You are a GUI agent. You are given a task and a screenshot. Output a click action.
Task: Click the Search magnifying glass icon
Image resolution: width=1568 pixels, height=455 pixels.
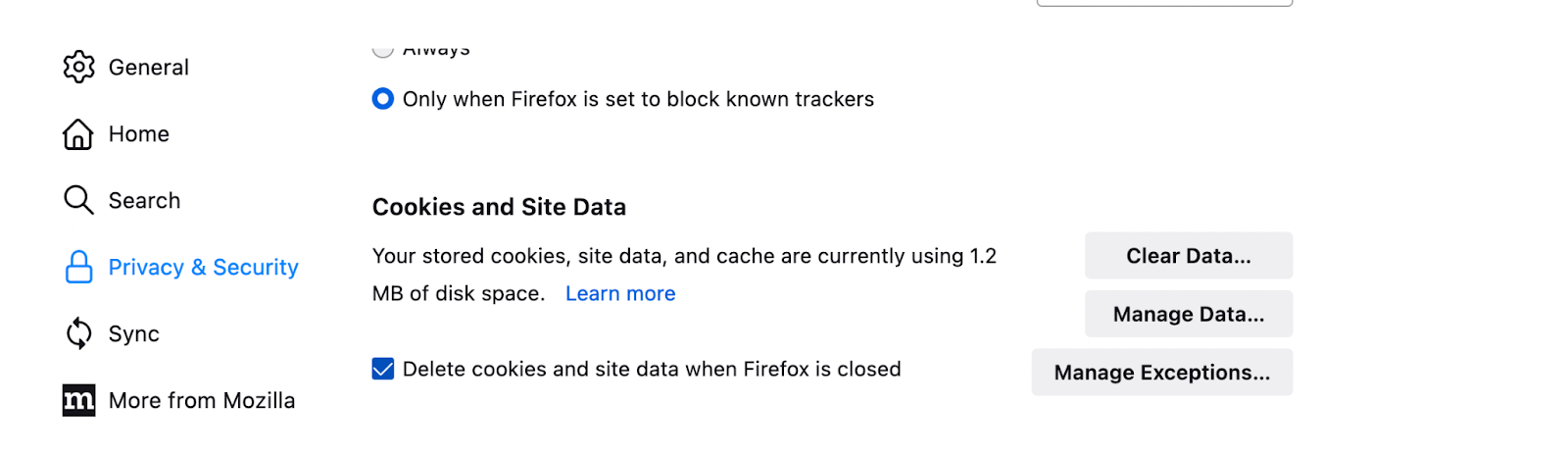[78, 200]
